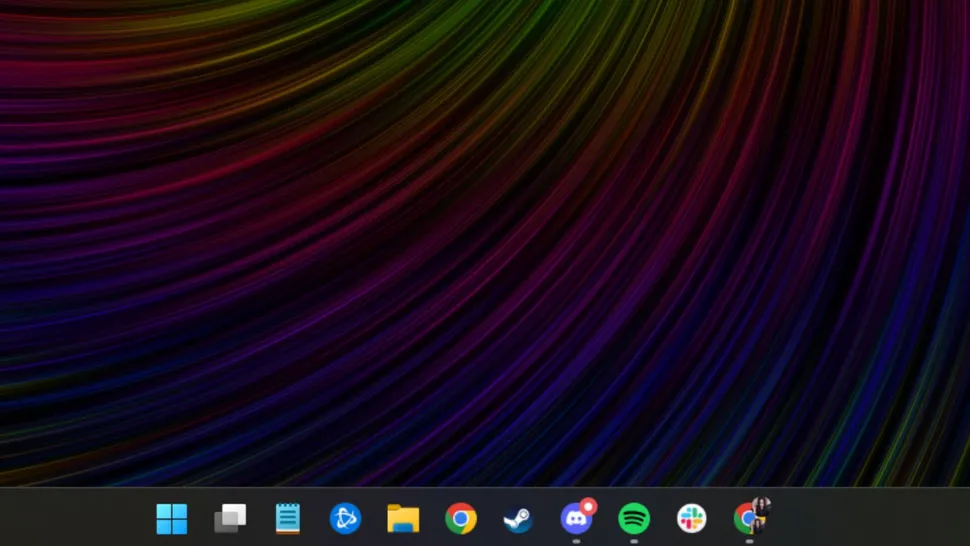Open File Explorer from the taskbar
The height and width of the screenshot is (546, 970).
[x=403, y=518]
